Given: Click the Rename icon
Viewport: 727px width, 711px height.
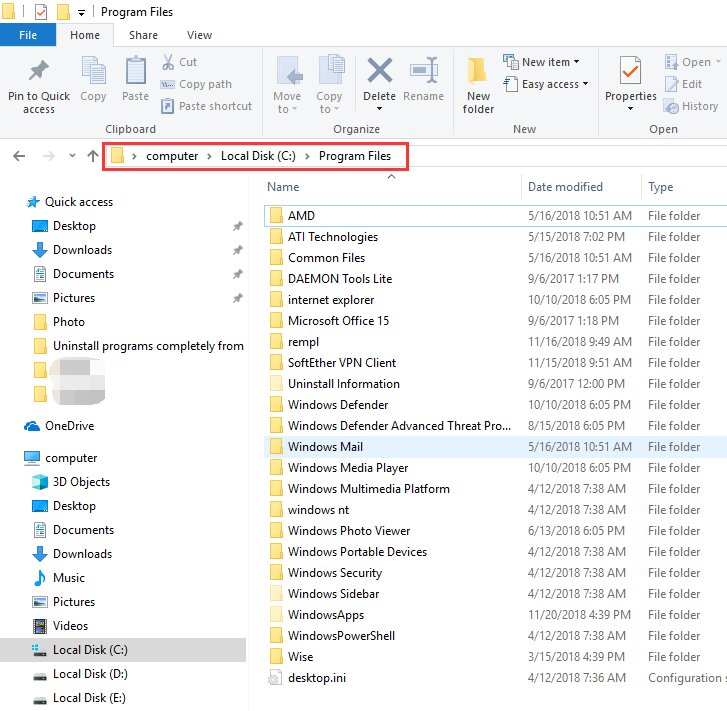Looking at the screenshot, I should click(x=424, y=70).
